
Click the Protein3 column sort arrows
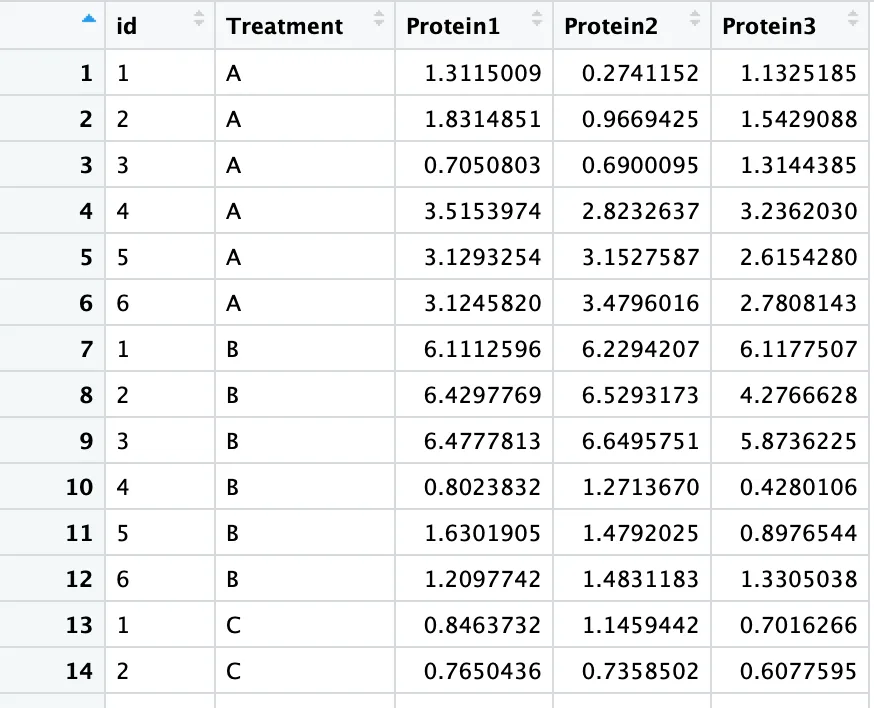[853, 19]
